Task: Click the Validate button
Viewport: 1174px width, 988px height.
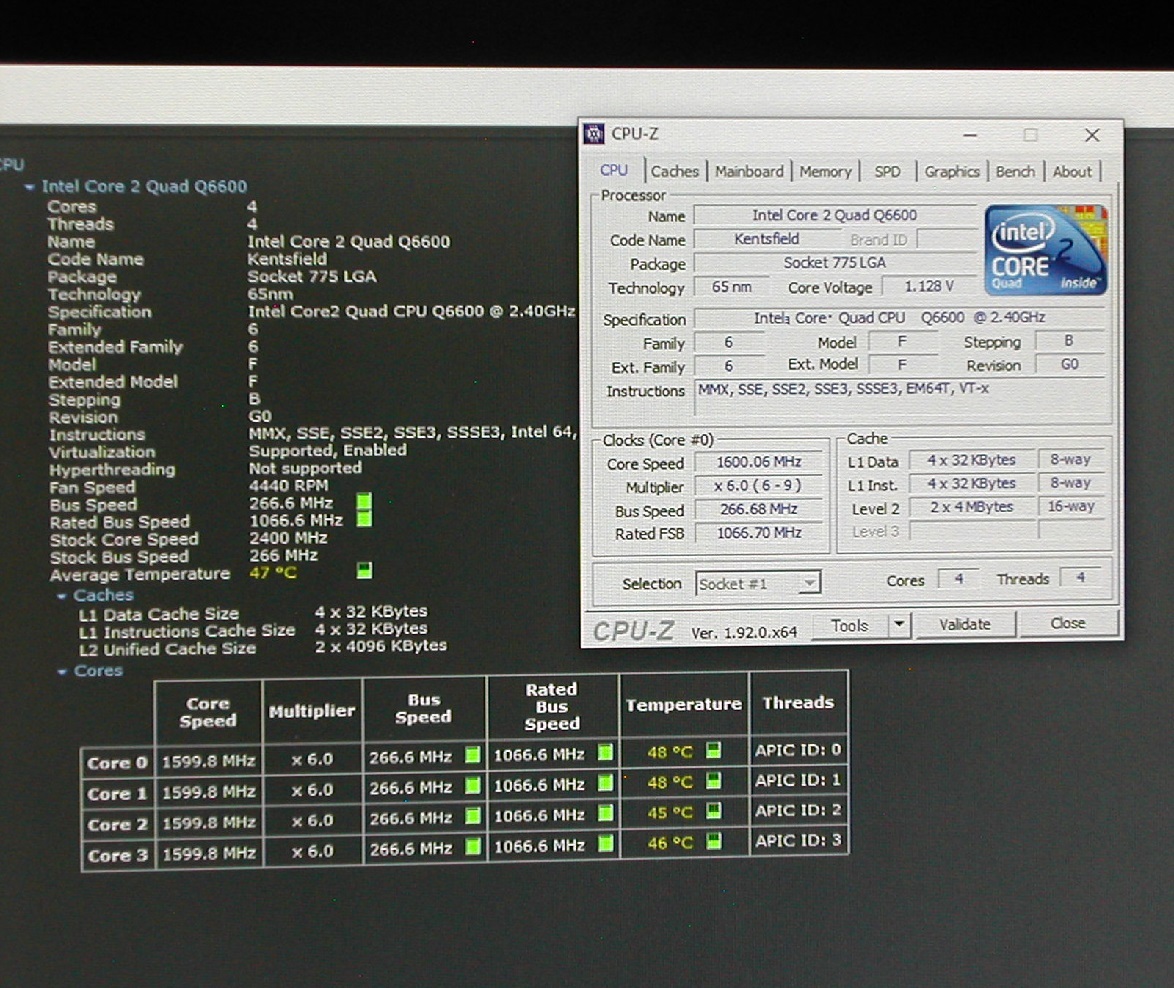Action: click(x=964, y=623)
